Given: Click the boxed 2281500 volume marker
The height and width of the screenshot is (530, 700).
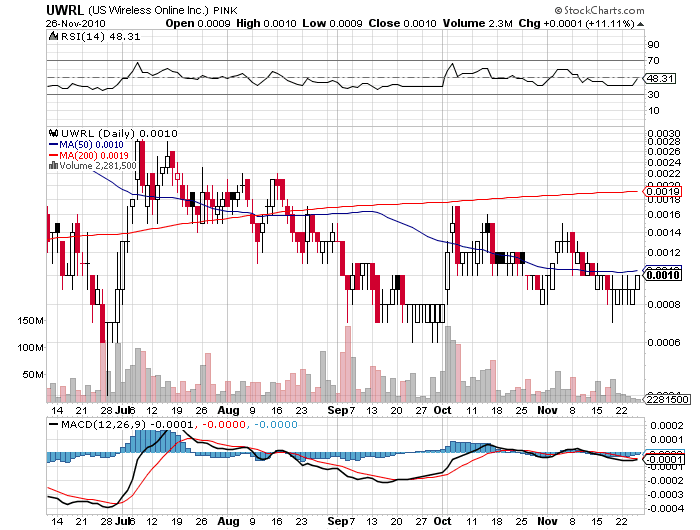Looking at the screenshot, I should pos(669,399).
